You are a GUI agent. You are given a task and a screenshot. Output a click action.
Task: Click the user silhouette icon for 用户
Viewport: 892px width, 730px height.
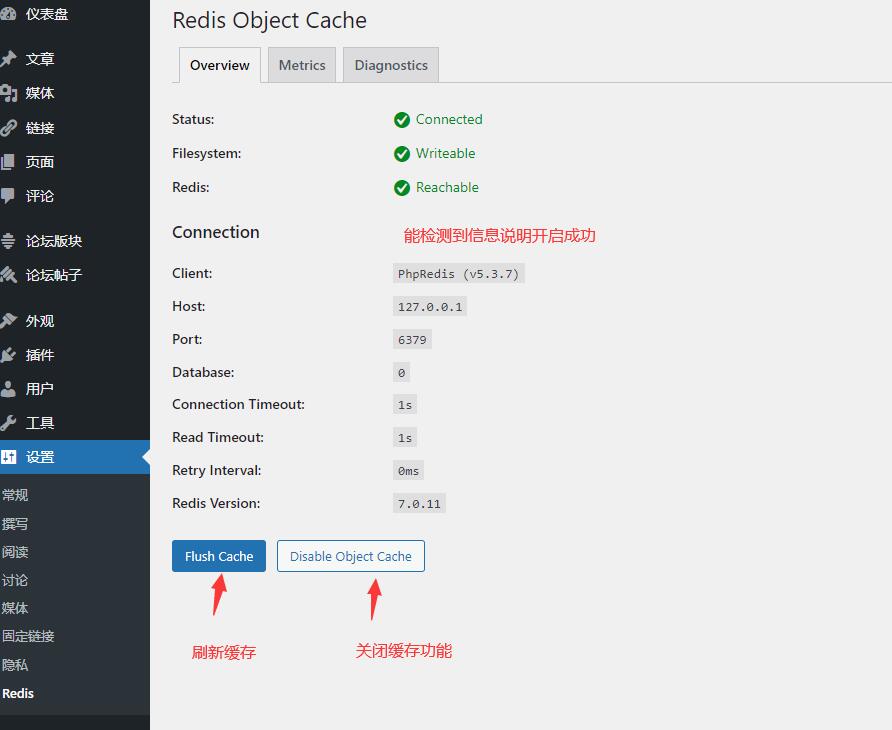click(8, 389)
